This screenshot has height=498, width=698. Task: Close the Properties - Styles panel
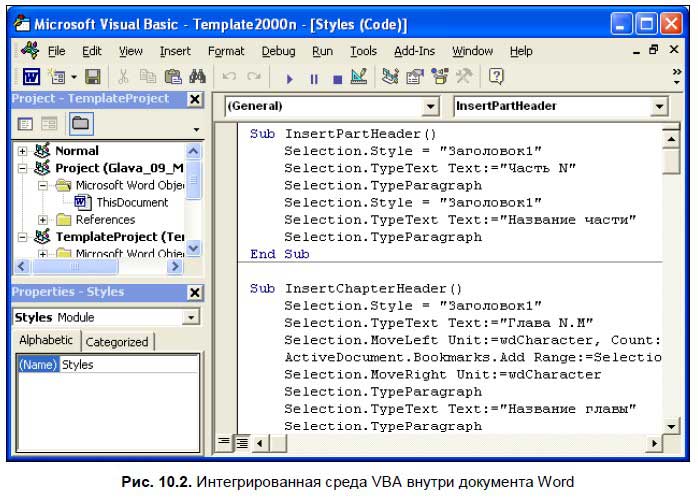coord(194,291)
